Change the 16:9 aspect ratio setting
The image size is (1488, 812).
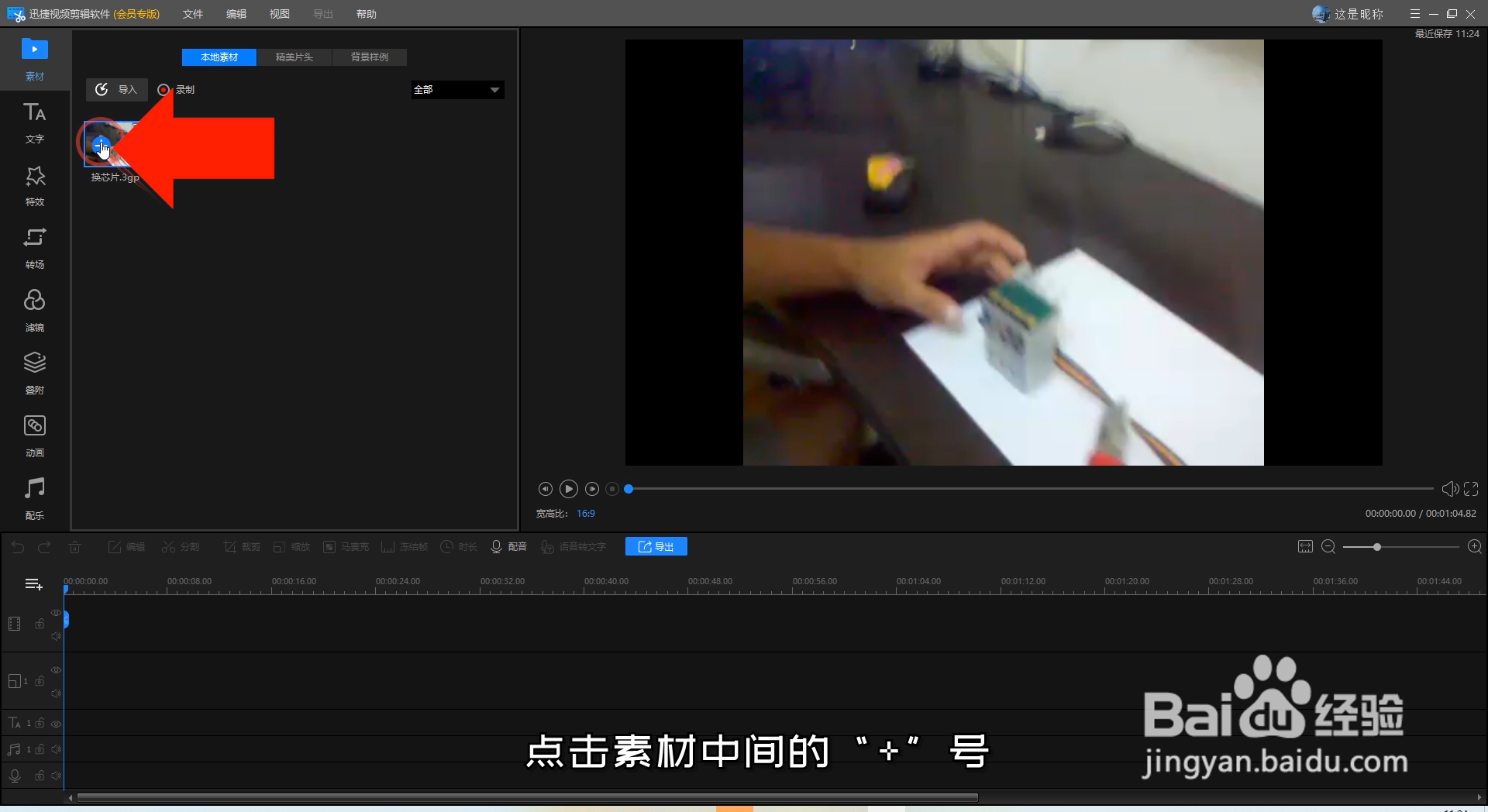click(585, 513)
